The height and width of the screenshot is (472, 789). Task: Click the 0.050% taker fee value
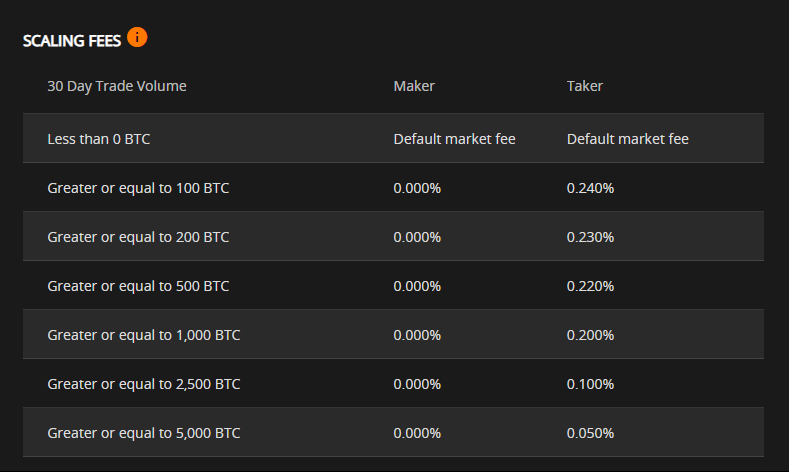[x=590, y=433]
